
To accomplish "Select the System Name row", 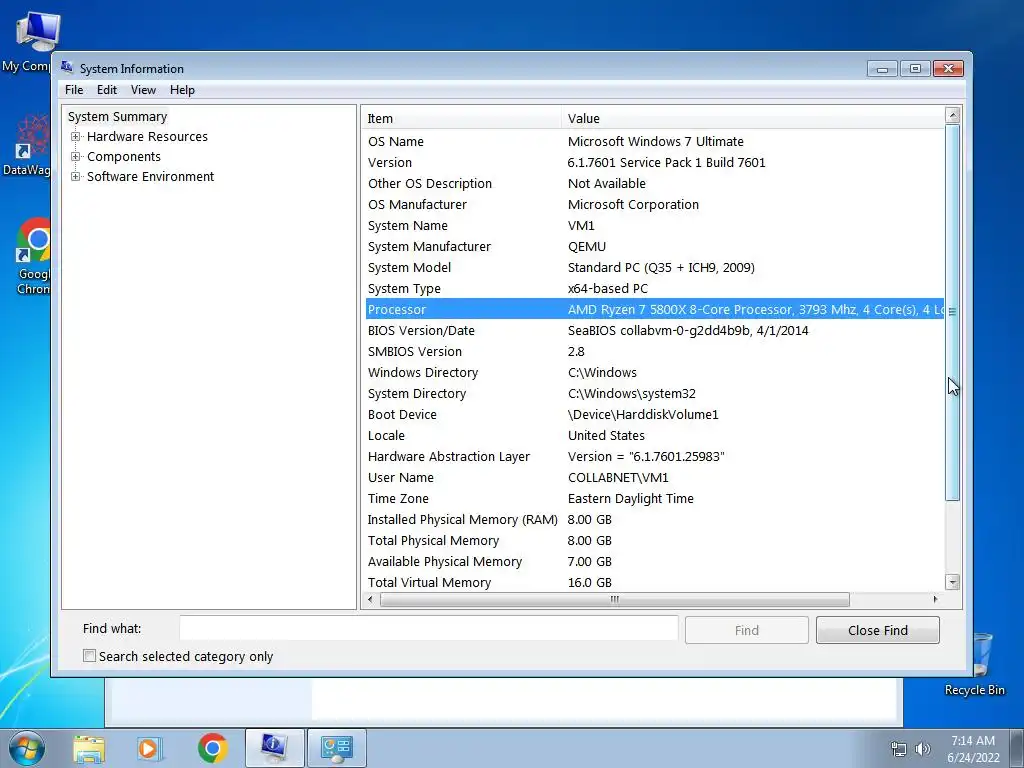I will pos(654,225).
